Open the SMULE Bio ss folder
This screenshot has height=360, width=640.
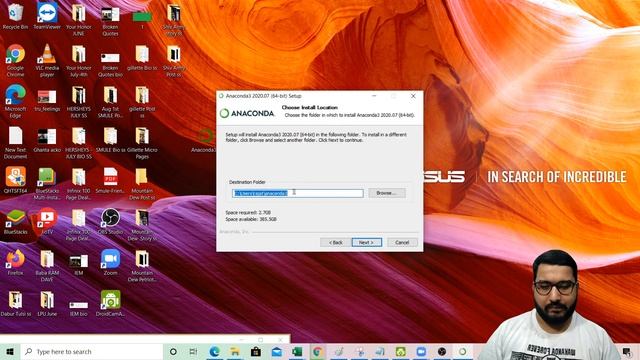(x=110, y=140)
